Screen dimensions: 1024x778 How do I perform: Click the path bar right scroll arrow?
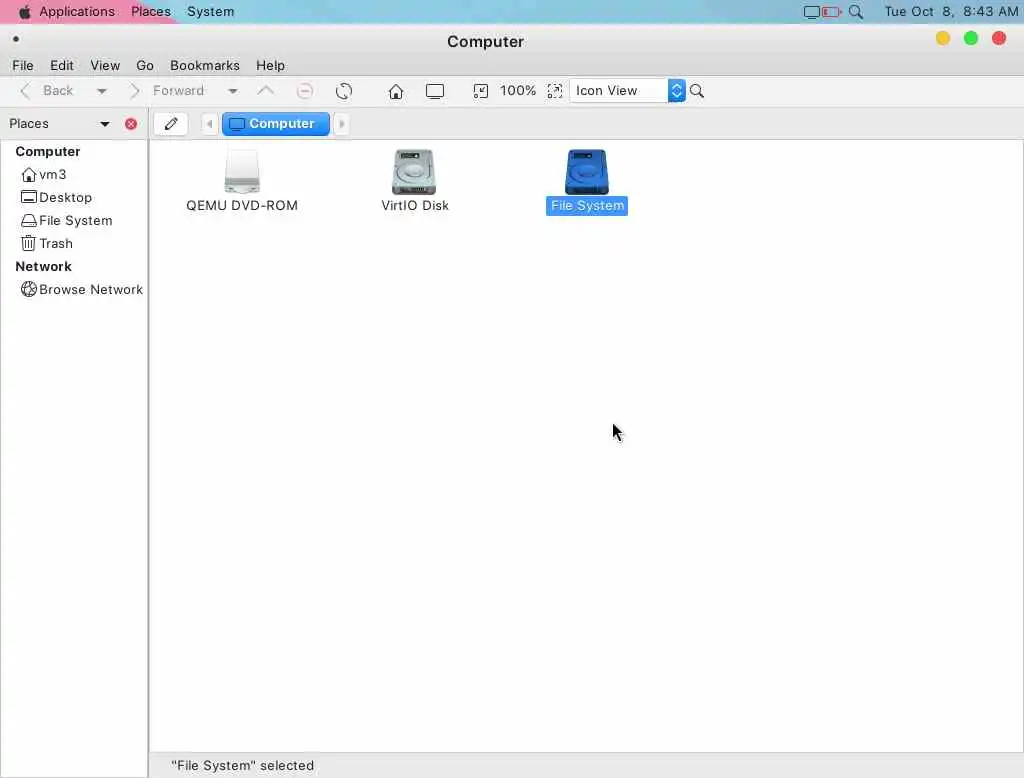click(341, 123)
